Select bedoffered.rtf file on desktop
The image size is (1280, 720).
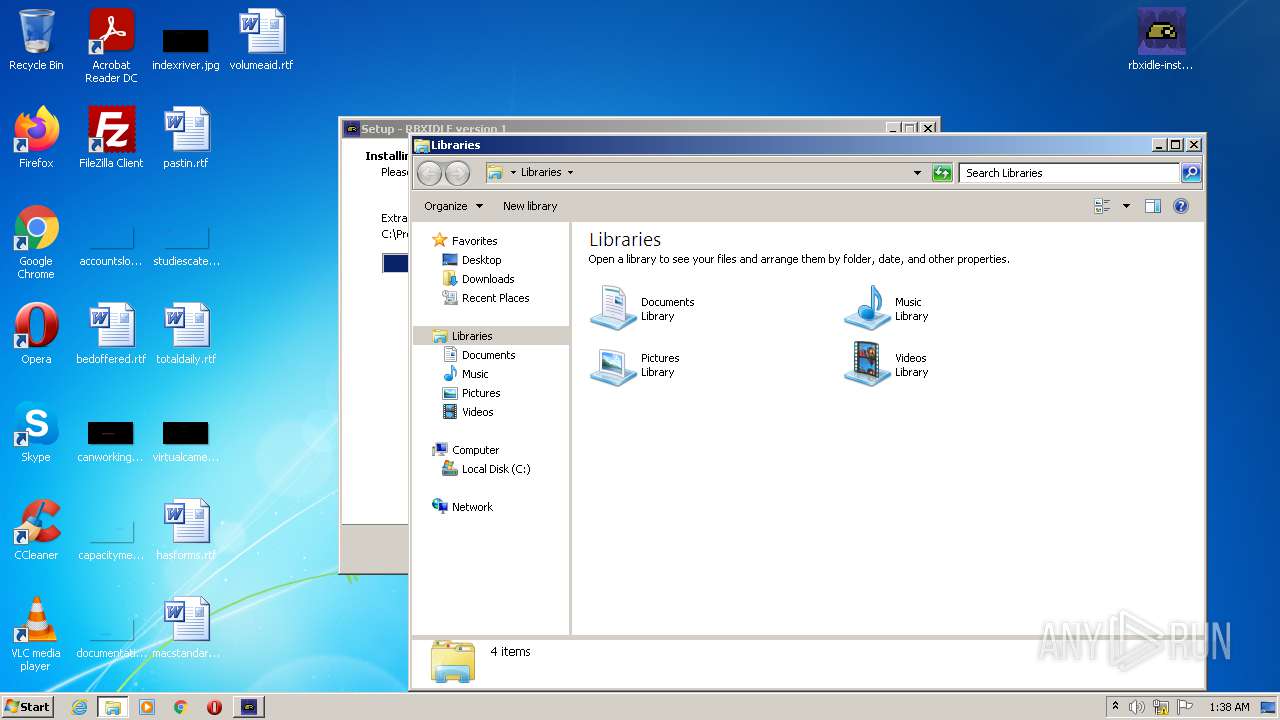click(x=111, y=334)
